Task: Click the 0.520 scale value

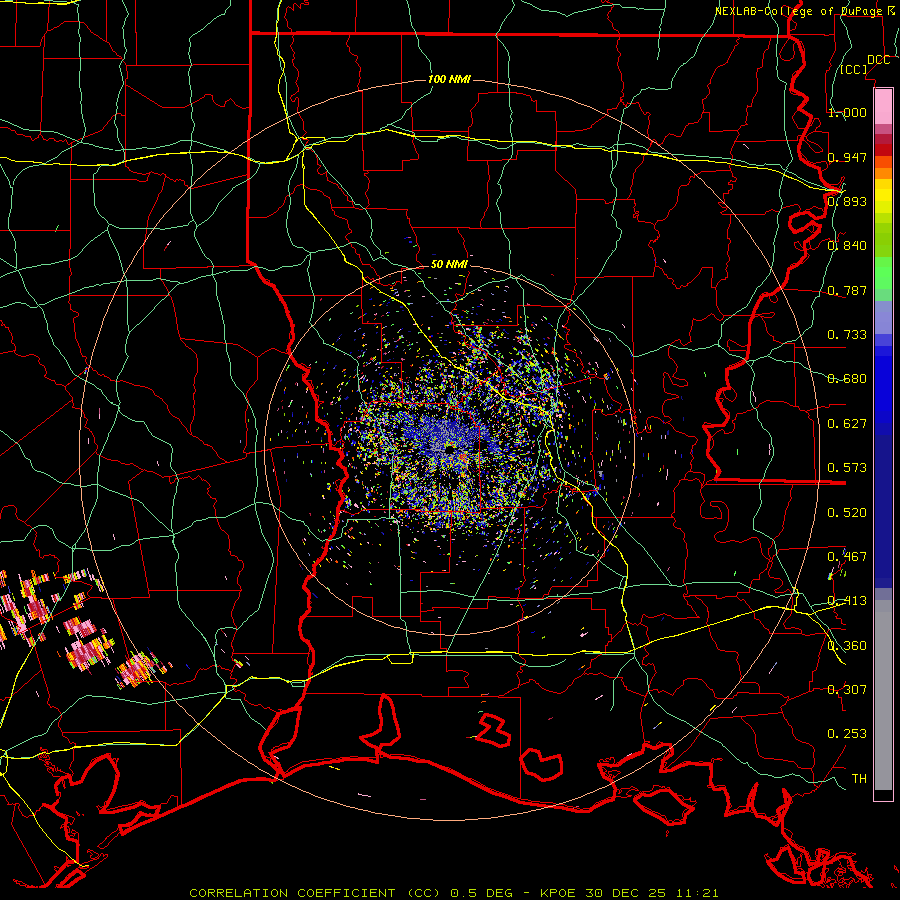Action: coord(847,513)
